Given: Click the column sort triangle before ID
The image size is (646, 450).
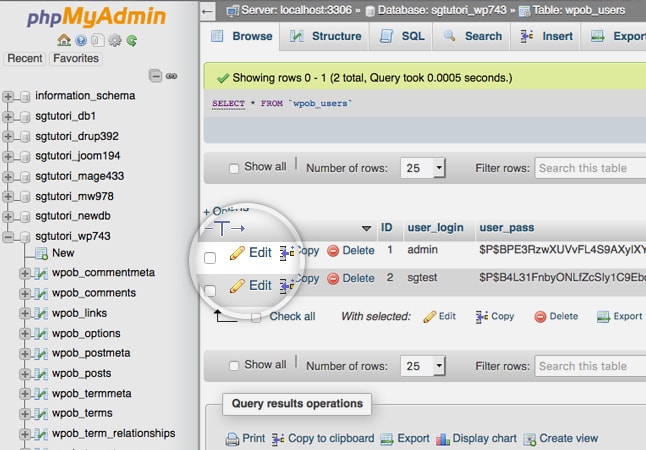Looking at the screenshot, I should click(366, 228).
